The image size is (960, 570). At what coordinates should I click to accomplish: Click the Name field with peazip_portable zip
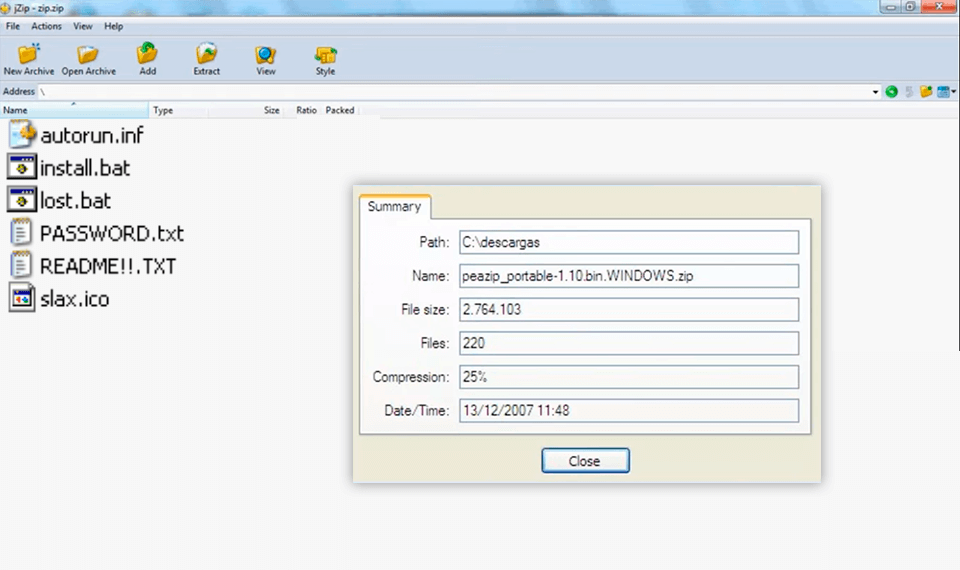tap(629, 276)
